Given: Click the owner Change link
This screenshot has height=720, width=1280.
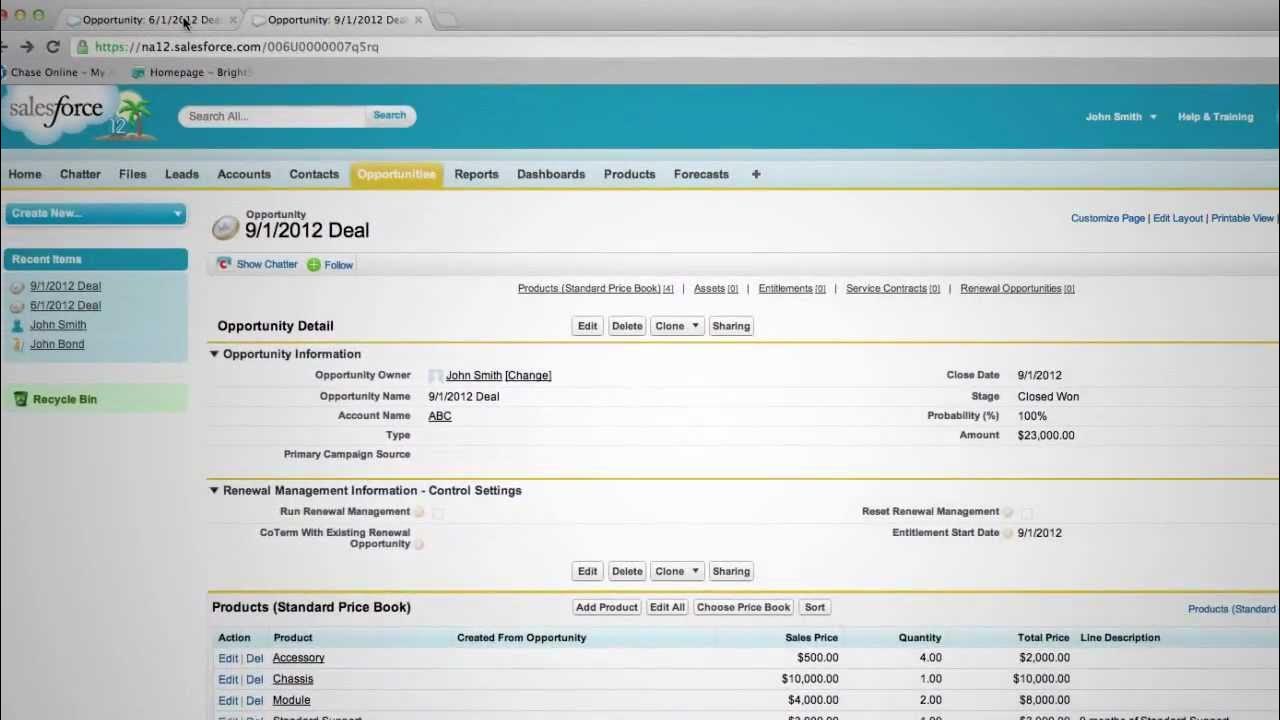Looking at the screenshot, I should point(528,376).
